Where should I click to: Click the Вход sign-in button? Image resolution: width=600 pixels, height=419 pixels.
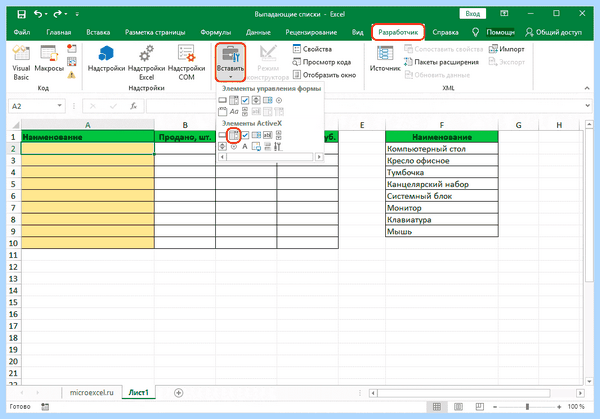(x=473, y=14)
